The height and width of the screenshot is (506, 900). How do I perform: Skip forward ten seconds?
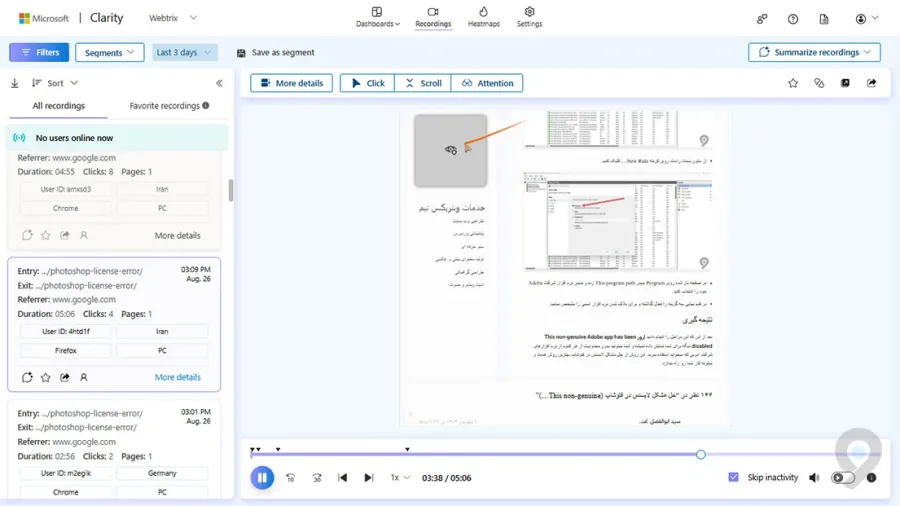pos(317,477)
